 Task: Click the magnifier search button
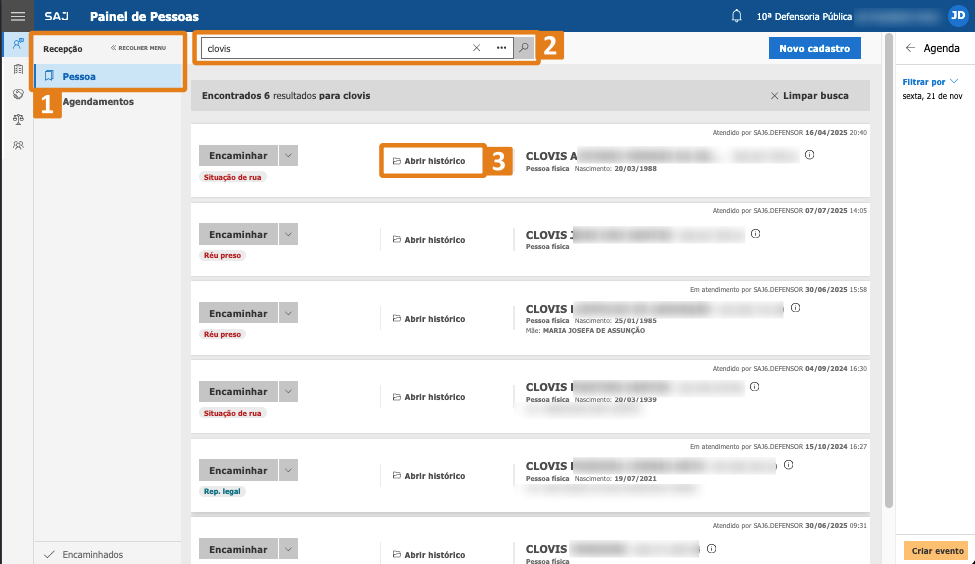tap(524, 48)
